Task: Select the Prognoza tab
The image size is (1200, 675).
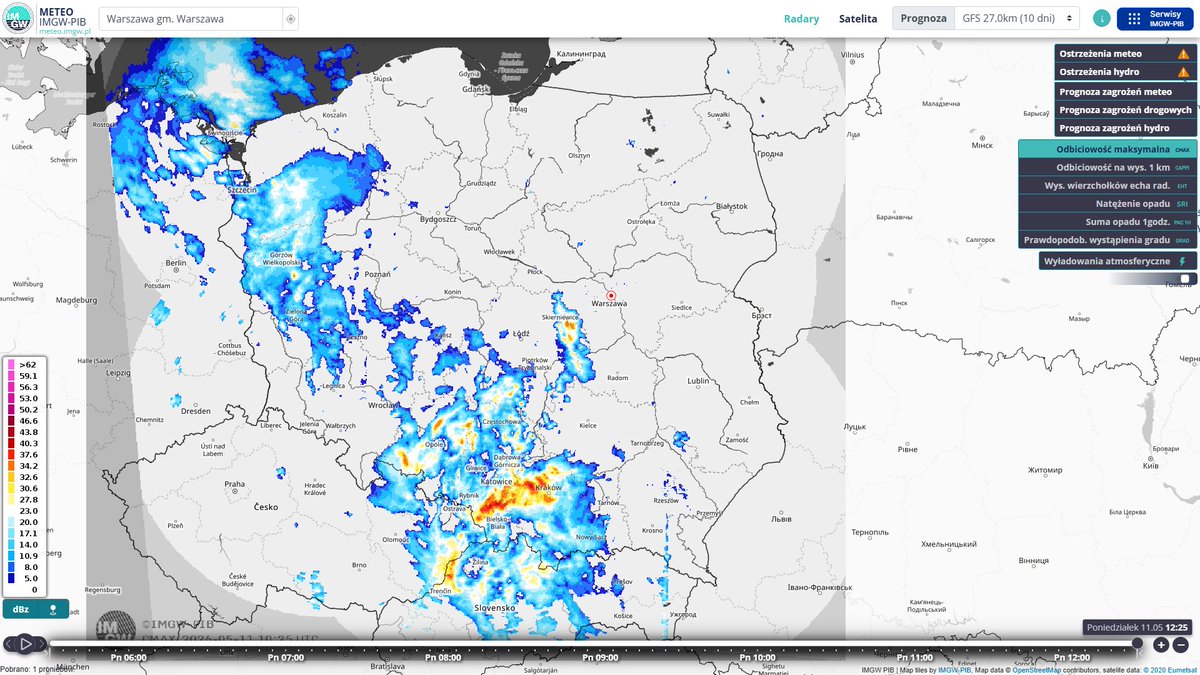Action: point(923,18)
